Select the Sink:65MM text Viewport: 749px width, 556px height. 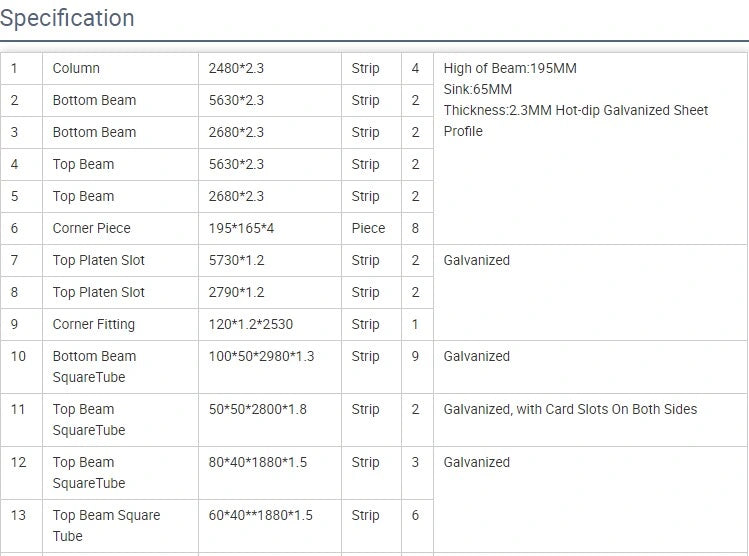(478, 89)
